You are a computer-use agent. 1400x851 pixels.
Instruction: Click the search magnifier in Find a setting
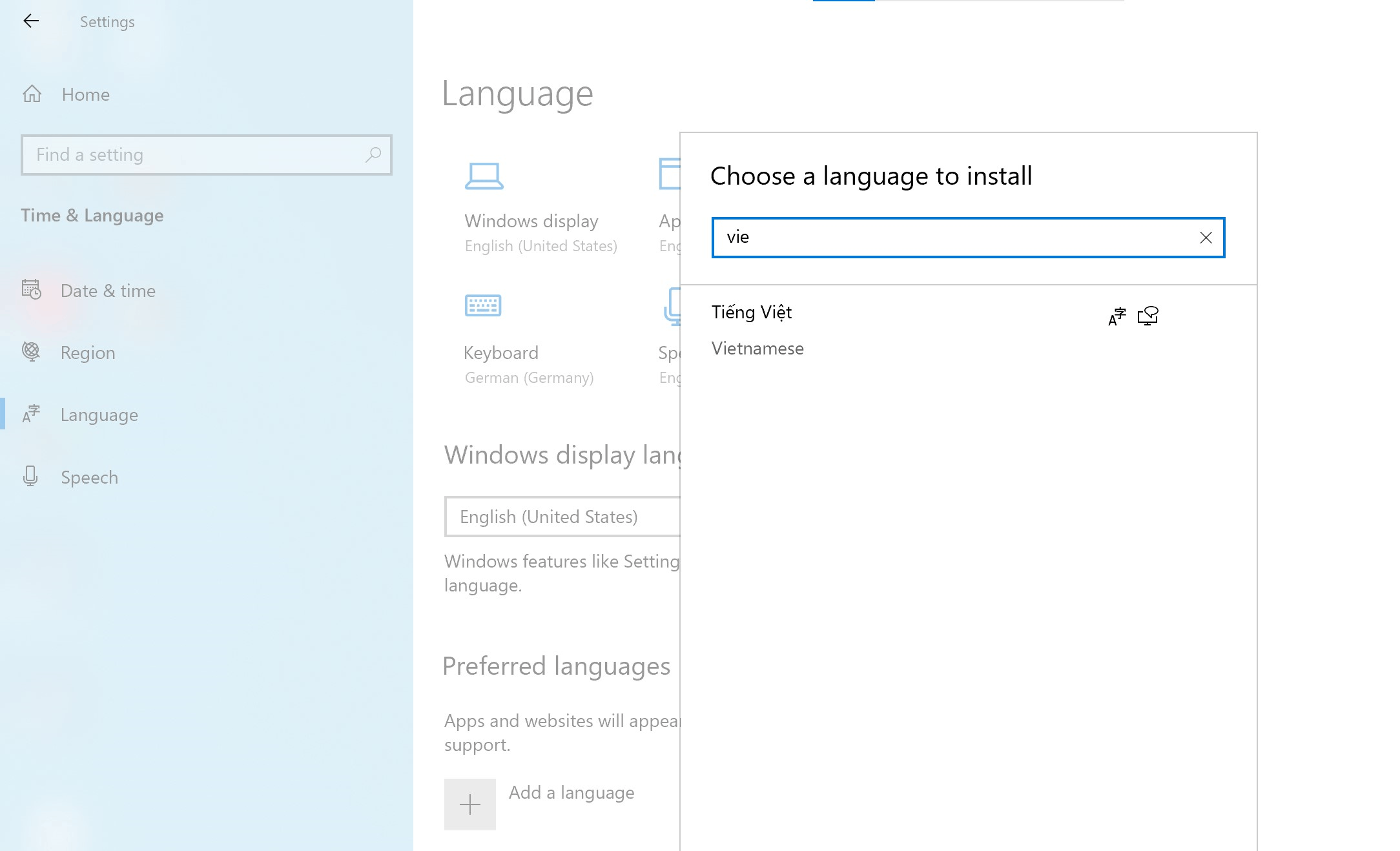(x=373, y=155)
